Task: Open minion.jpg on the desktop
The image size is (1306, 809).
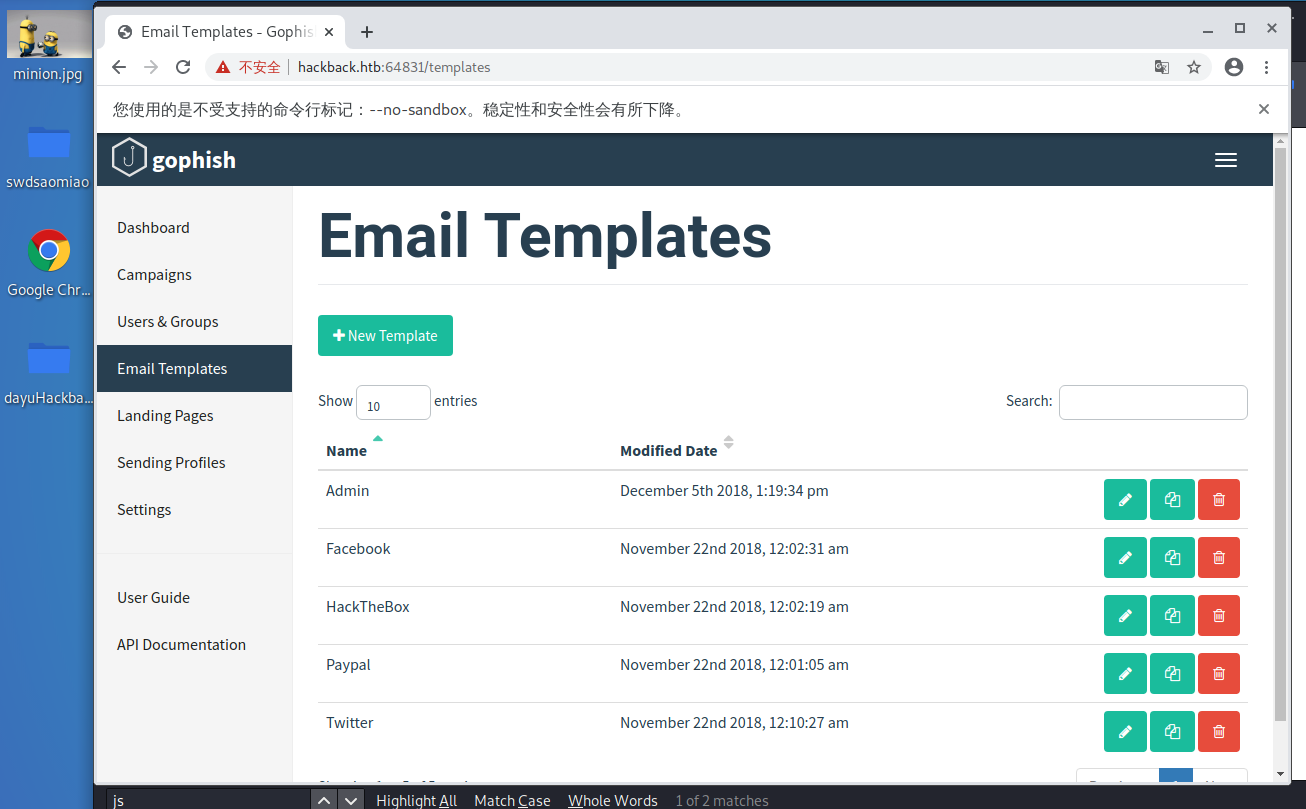Action: (48, 46)
